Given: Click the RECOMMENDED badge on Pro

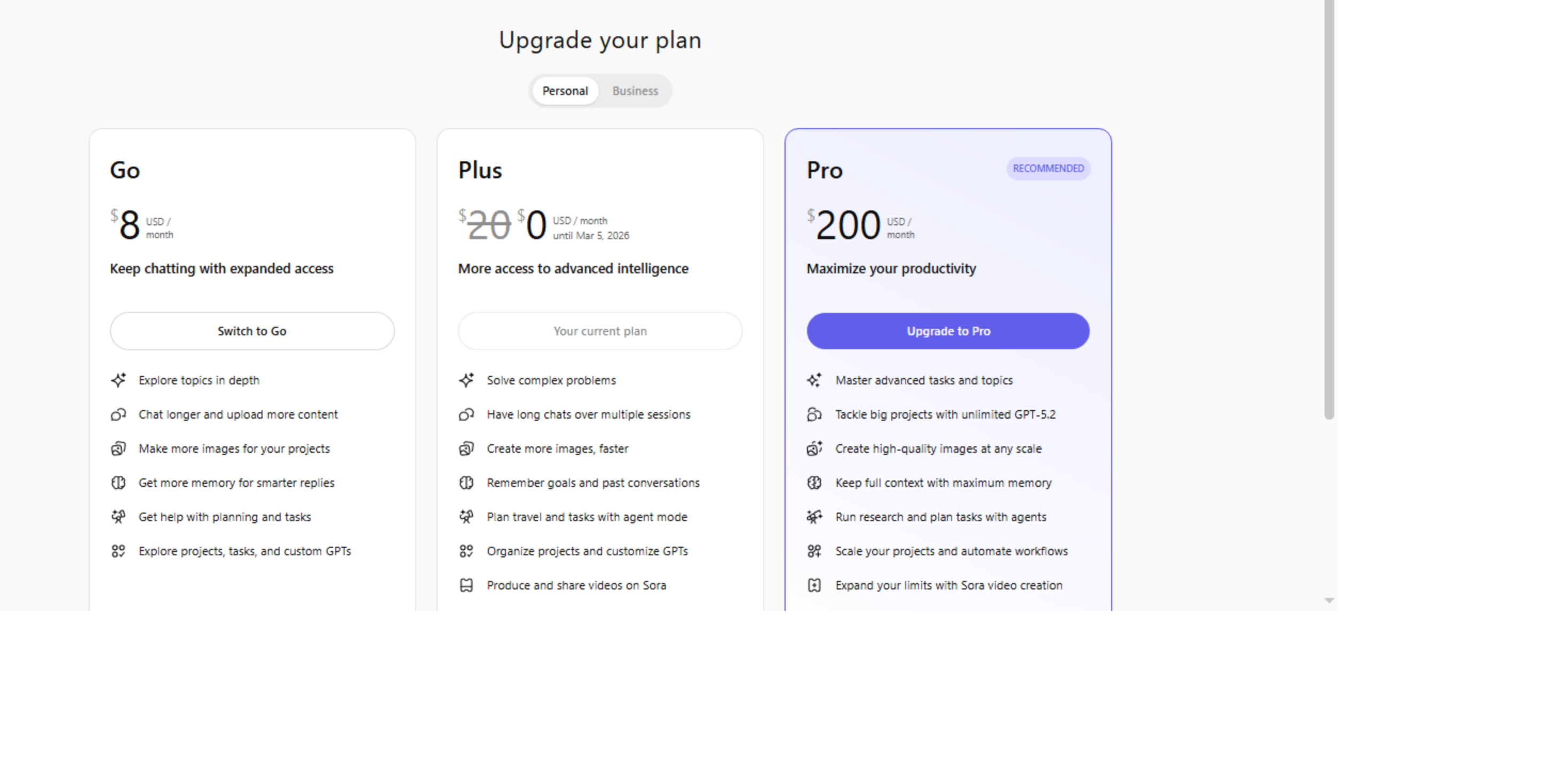Looking at the screenshot, I should click(1048, 168).
